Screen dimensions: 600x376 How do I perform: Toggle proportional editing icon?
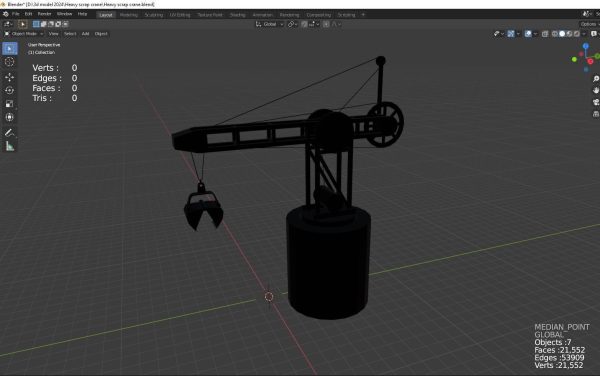[326, 24]
